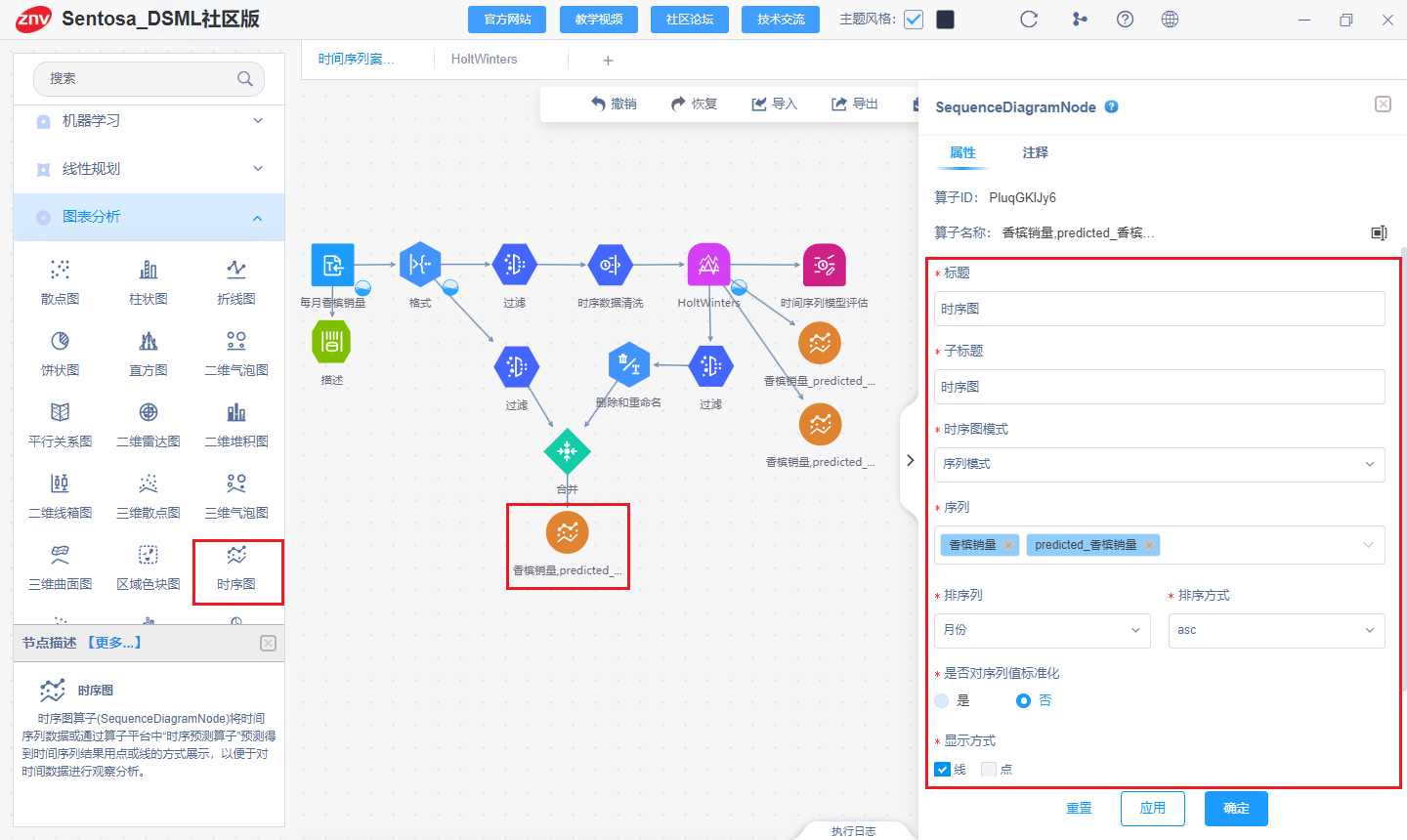This screenshot has width=1407, height=840.
Task: Select the 直方图 histogram icon
Action: tap(149, 341)
